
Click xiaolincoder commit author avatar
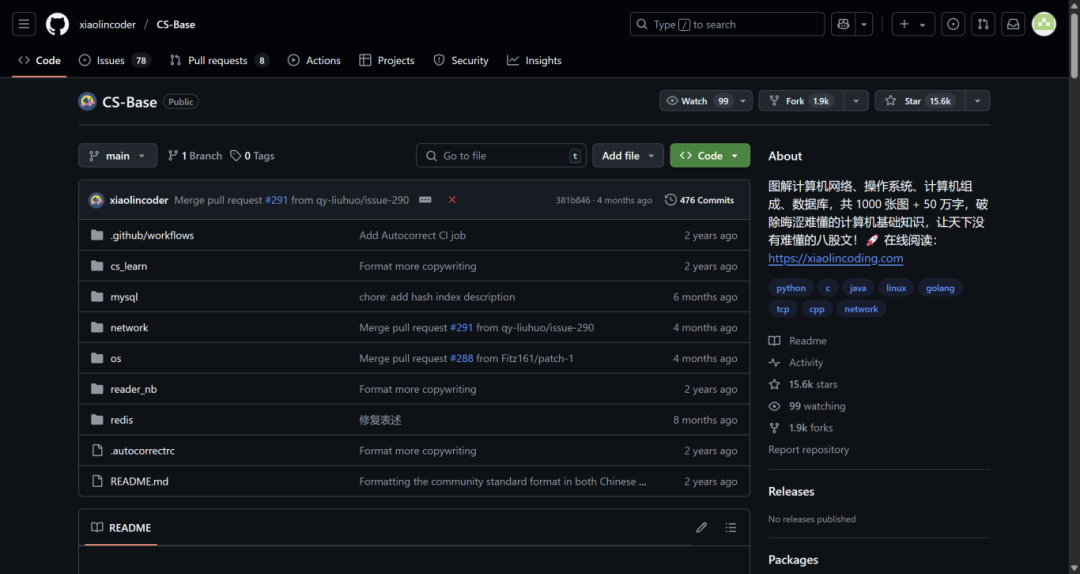click(x=96, y=200)
